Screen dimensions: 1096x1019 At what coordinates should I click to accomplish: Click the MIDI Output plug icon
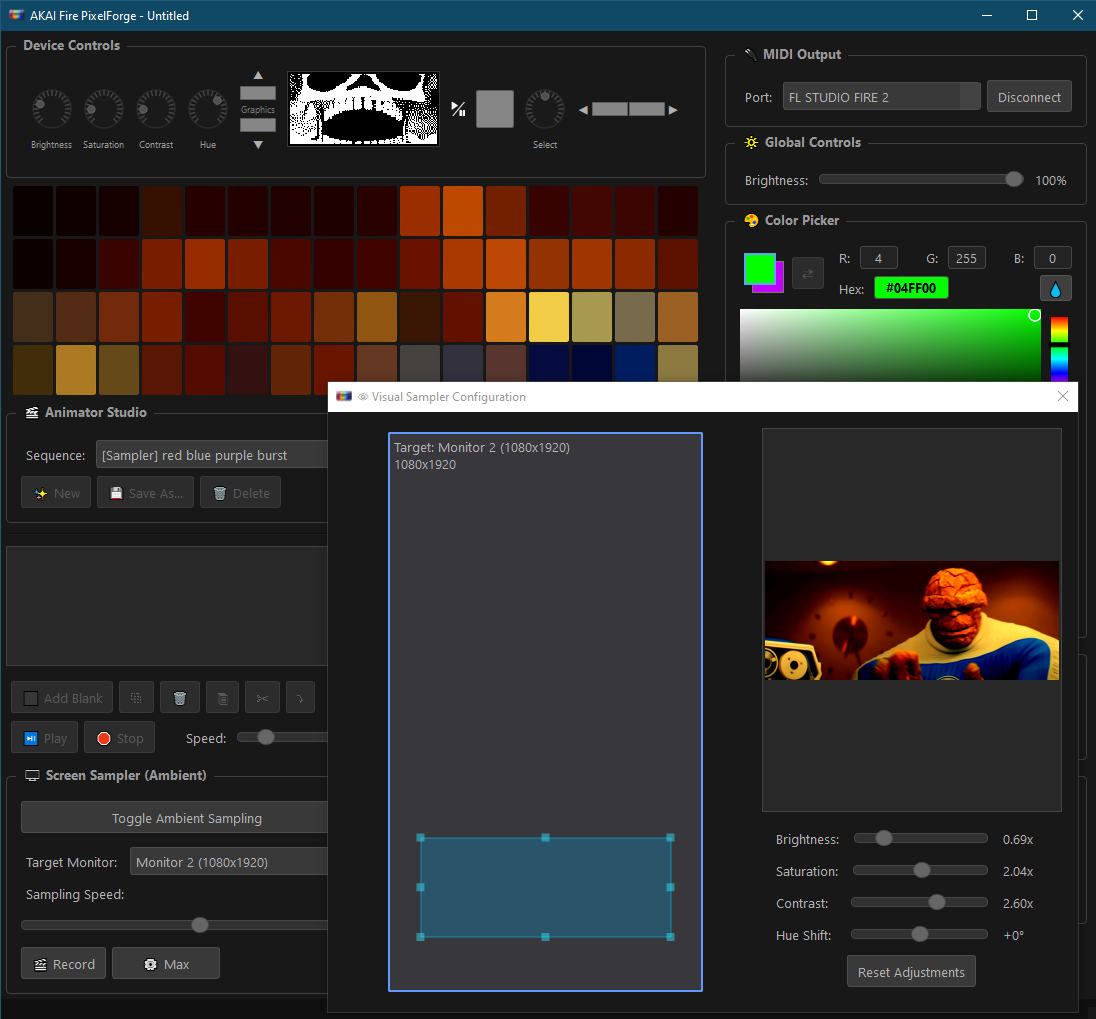point(751,55)
